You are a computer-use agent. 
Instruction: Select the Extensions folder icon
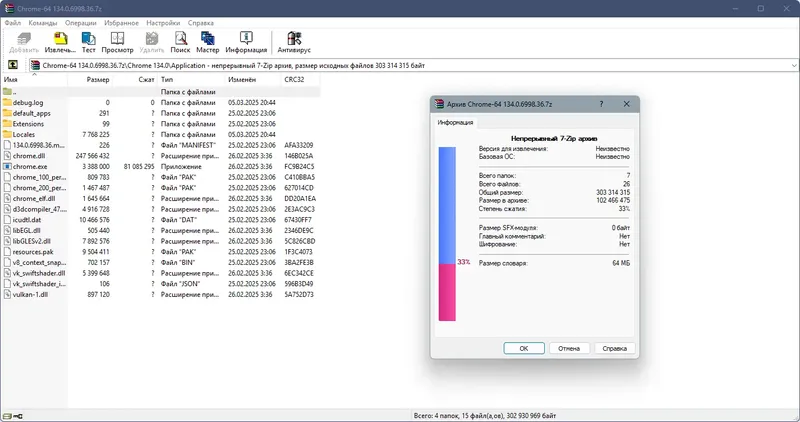click(7, 124)
